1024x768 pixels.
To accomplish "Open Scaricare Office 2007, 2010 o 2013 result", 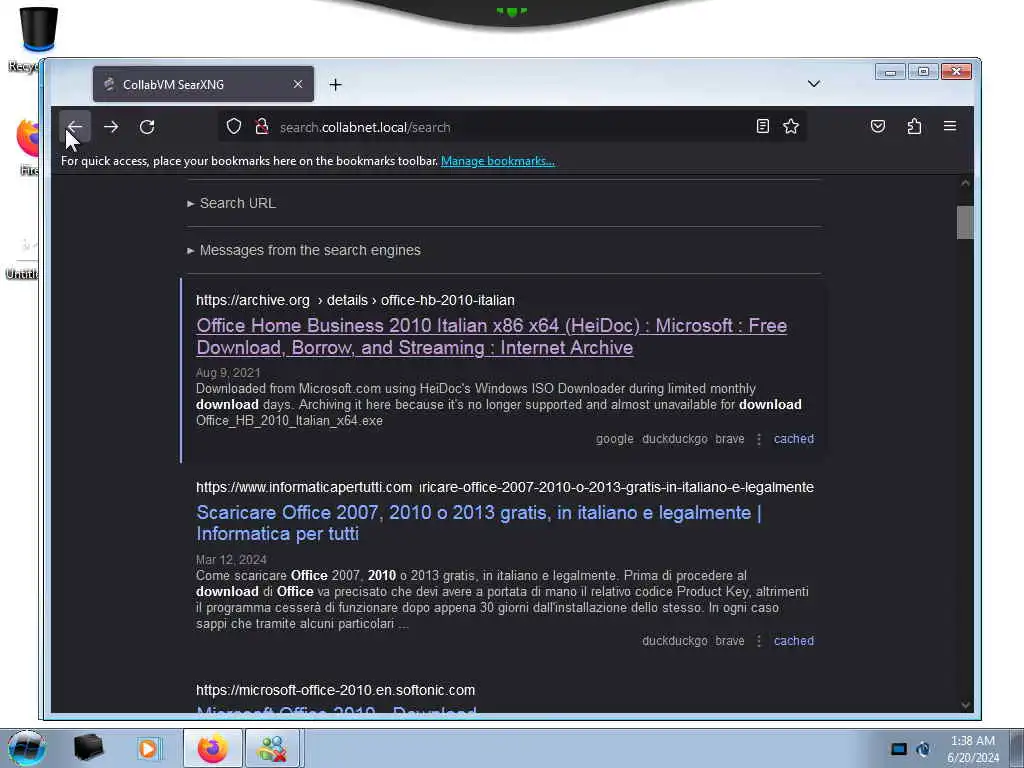I will [479, 523].
